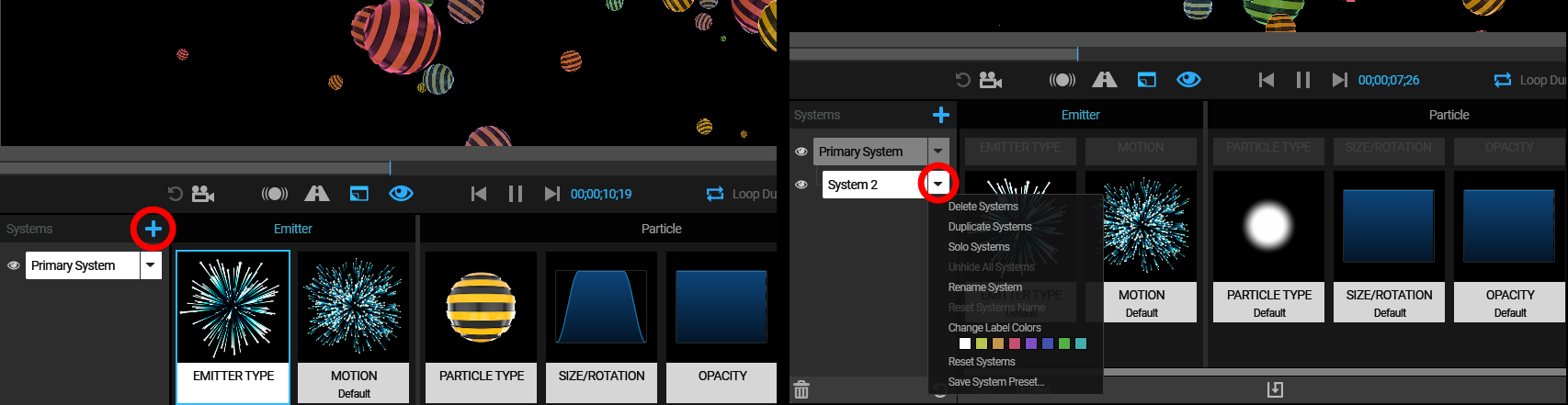1568x405 pixels.
Task: Click the timecode 00;00;10;19
Action: pos(601,194)
